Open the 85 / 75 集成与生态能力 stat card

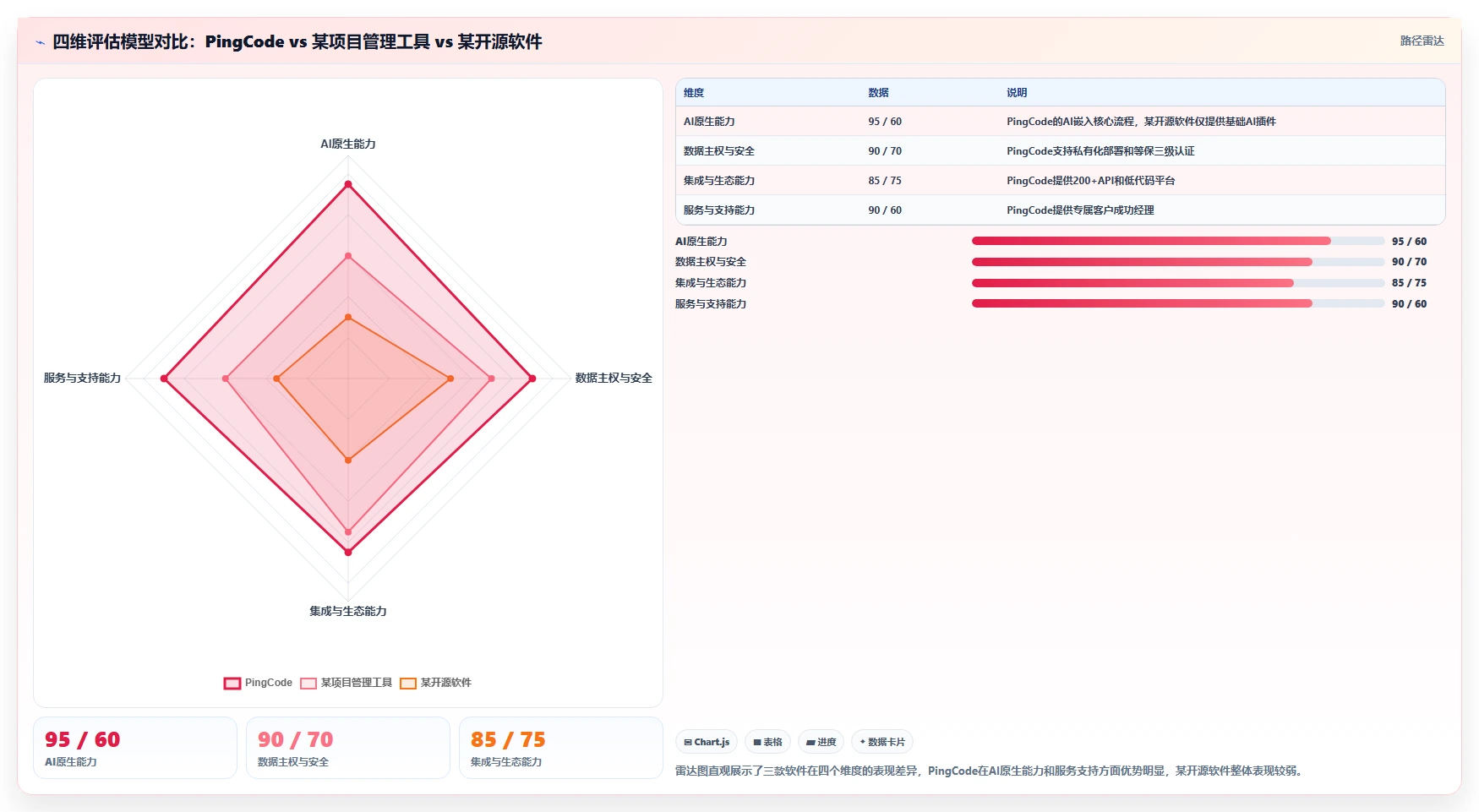(561, 748)
